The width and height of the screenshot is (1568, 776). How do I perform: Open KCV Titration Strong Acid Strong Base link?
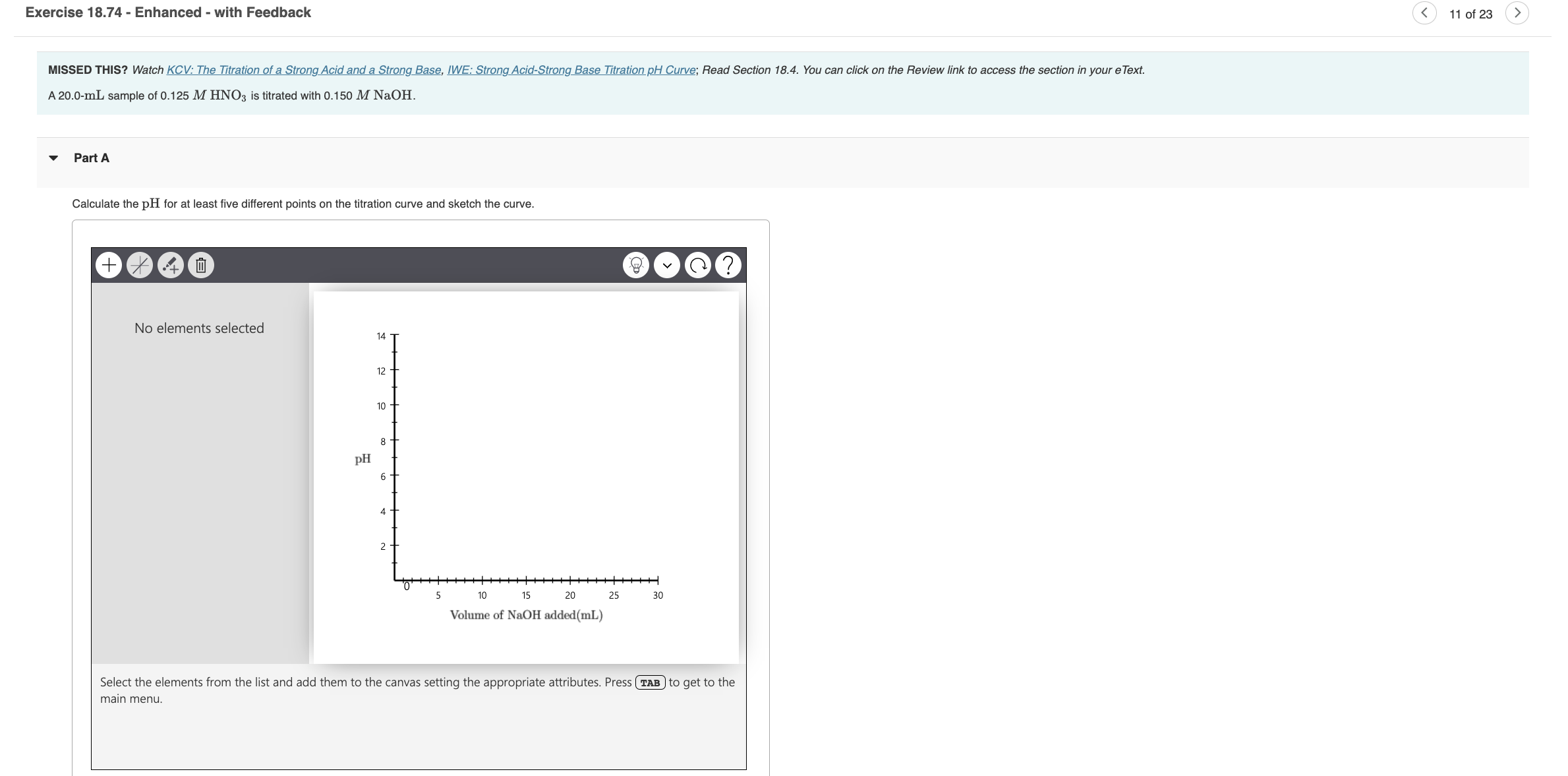[304, 70]
